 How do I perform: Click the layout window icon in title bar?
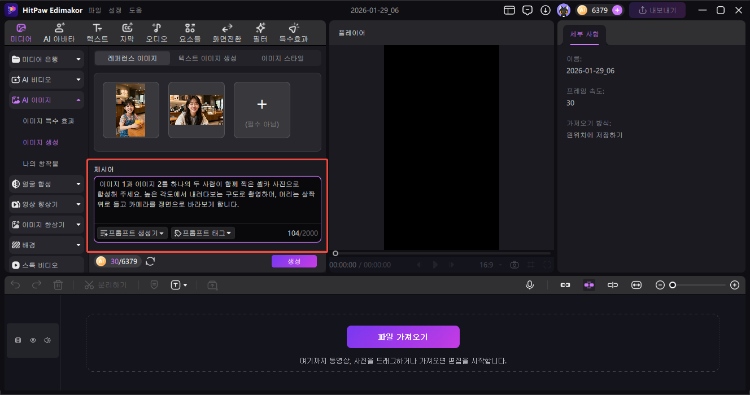(509, 10)
